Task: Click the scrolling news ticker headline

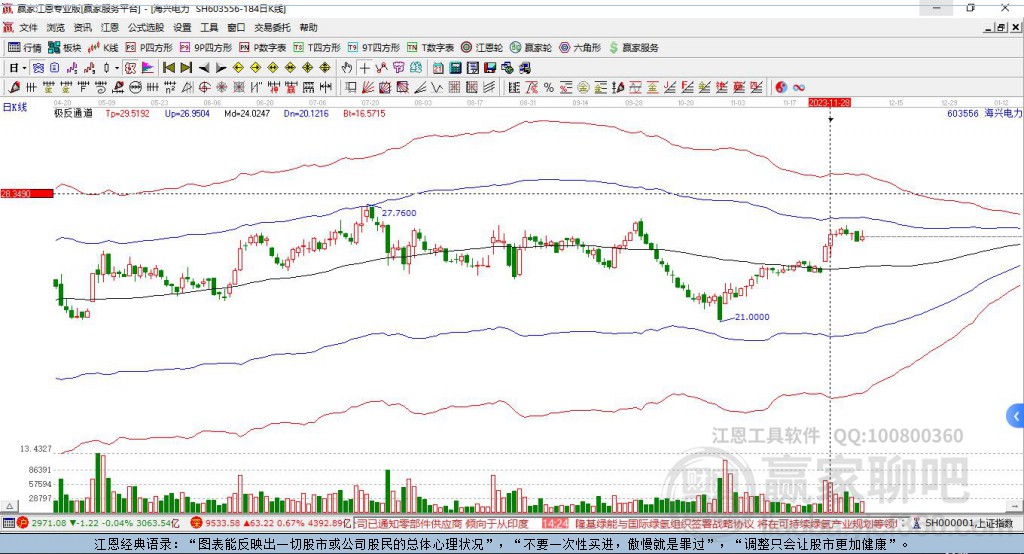Action: pyautogui.click(x=627, y=523)
